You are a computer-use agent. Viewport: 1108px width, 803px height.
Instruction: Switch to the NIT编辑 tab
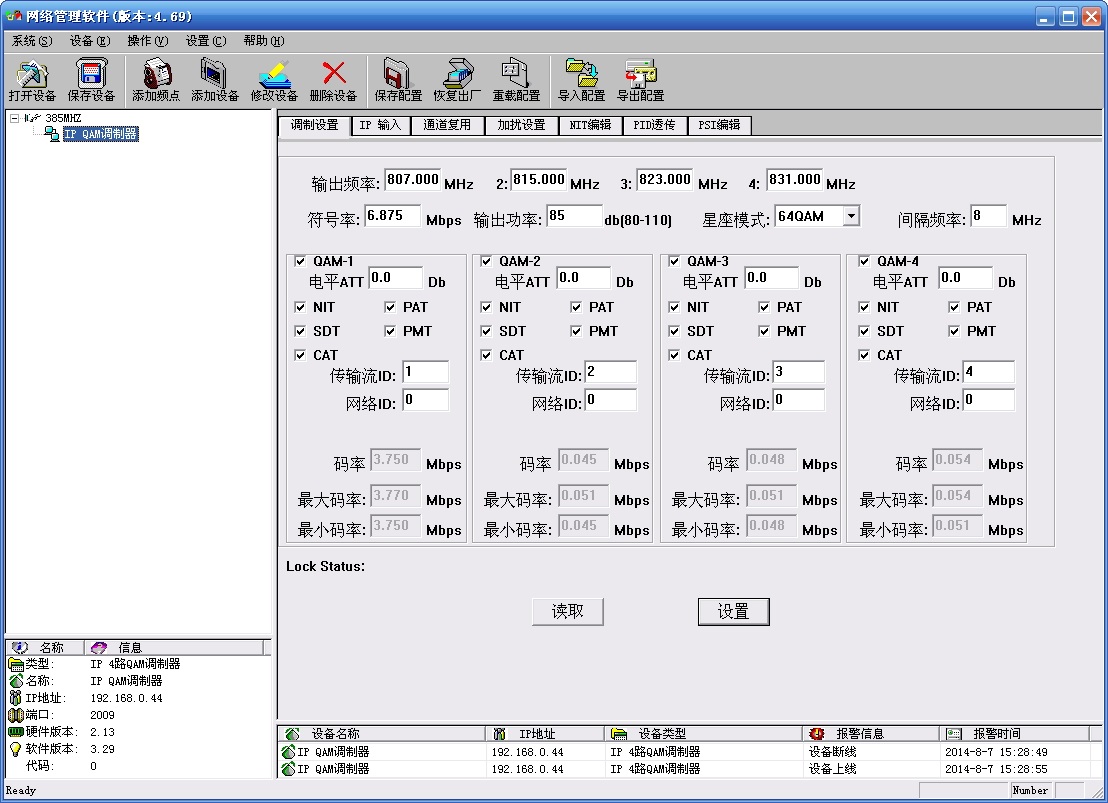[590, 125]
